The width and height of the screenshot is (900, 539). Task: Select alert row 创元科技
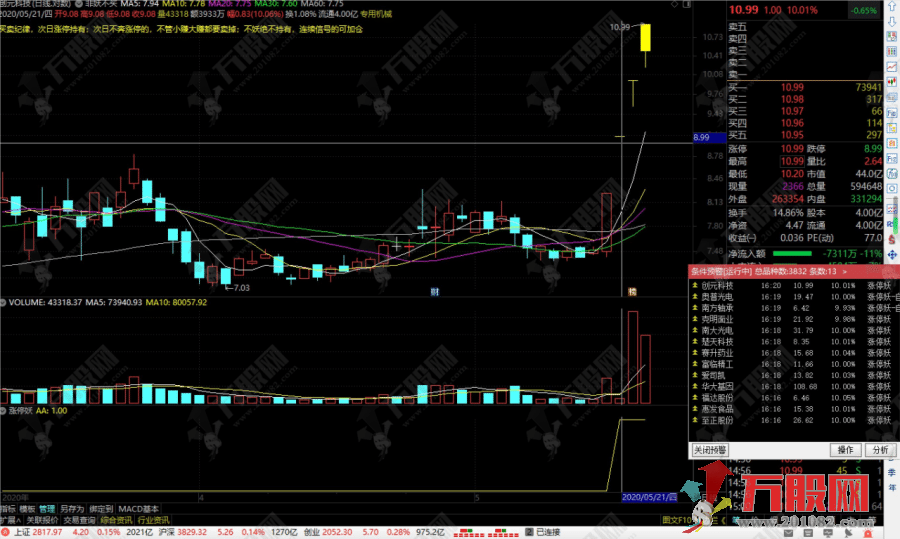pos(794,285)
